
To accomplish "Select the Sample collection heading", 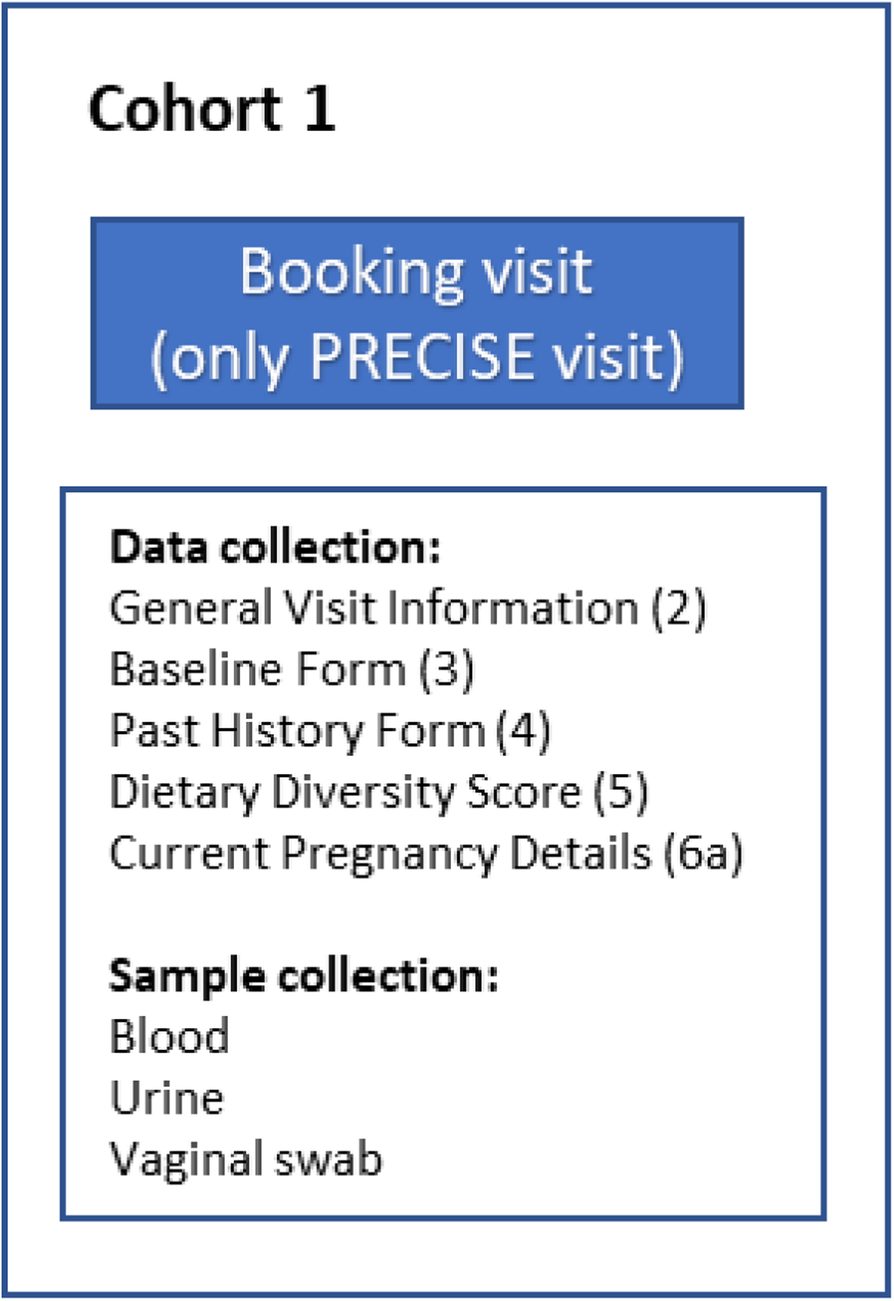I will click(x=304, y=976).
